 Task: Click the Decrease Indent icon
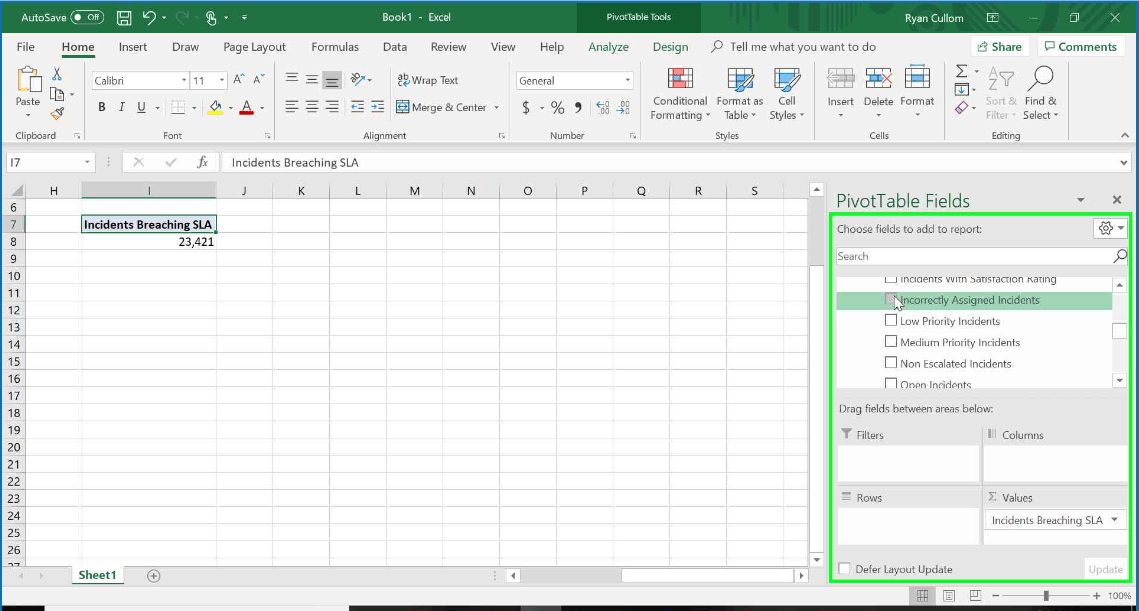357,108
